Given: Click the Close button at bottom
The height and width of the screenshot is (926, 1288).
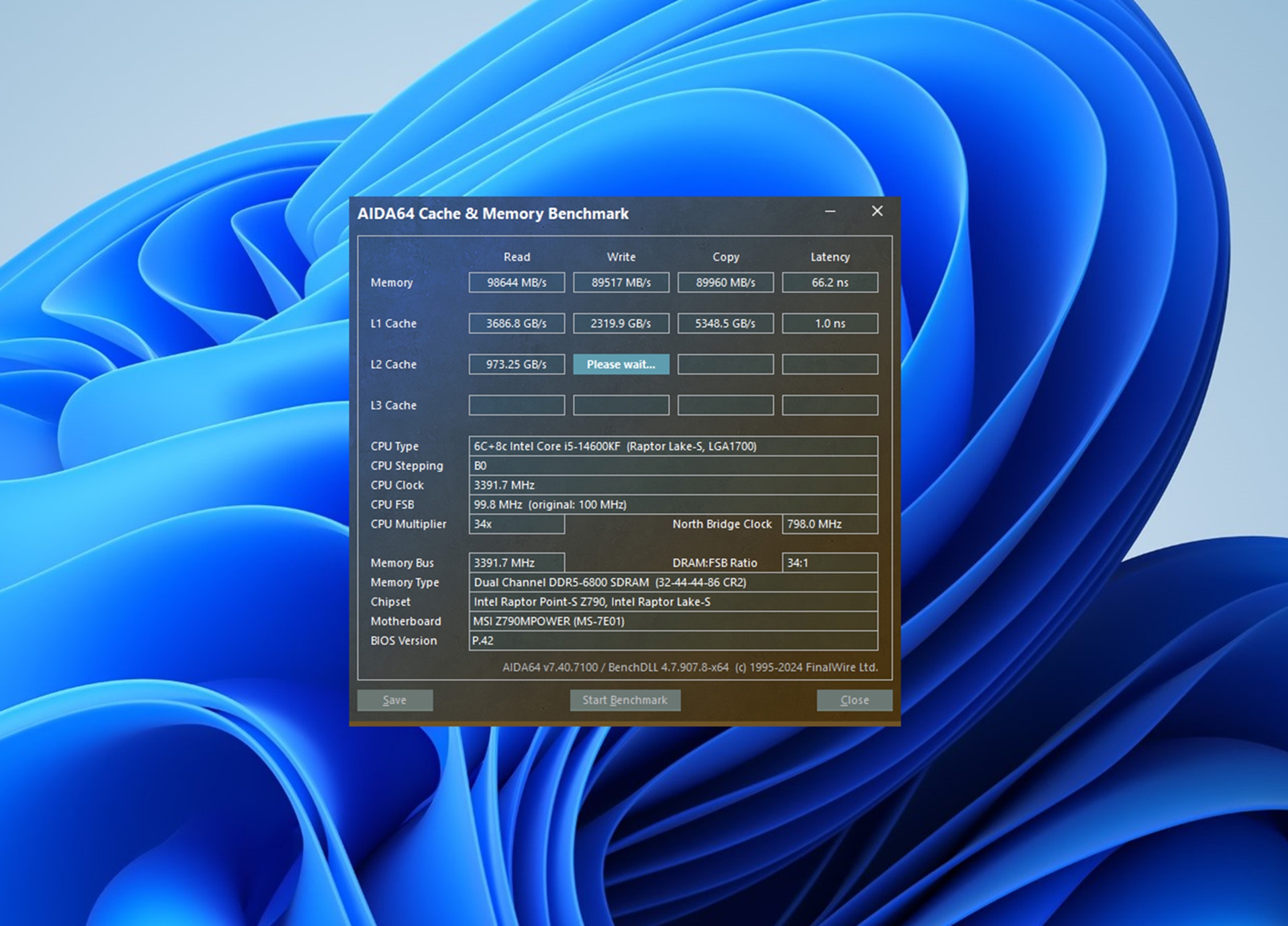Looking at the screenshot, I should point(854,700).
